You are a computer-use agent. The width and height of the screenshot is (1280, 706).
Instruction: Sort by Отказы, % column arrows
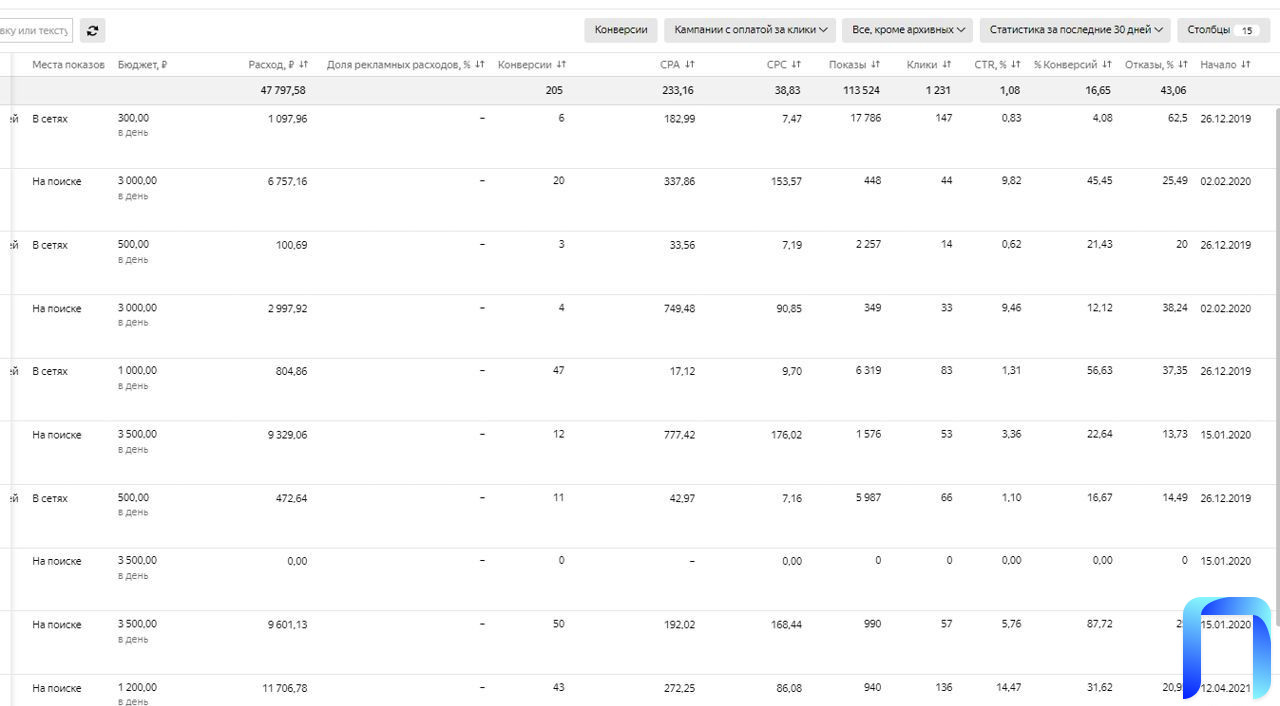(1182, 65)
